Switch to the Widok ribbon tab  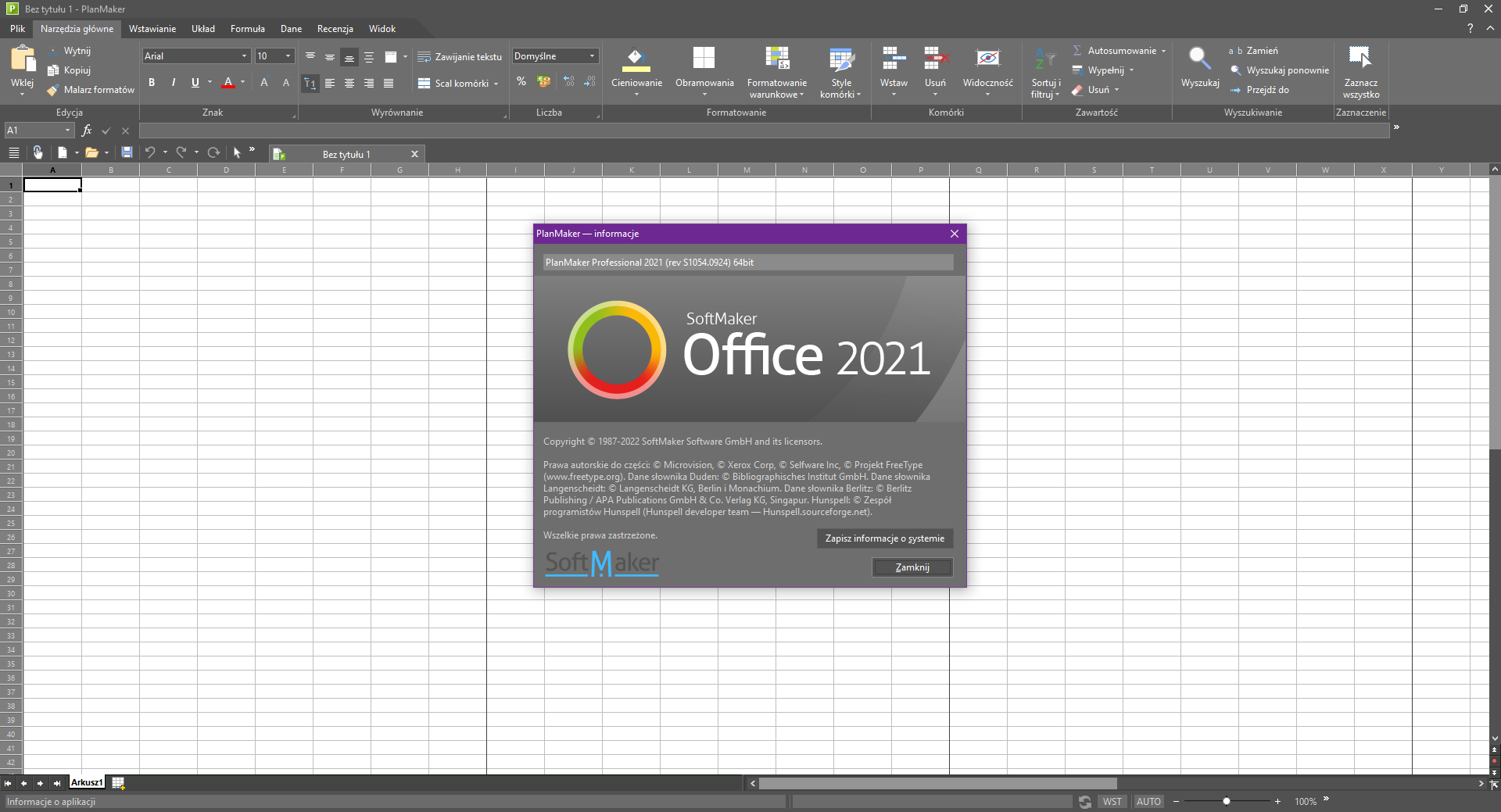382,29
